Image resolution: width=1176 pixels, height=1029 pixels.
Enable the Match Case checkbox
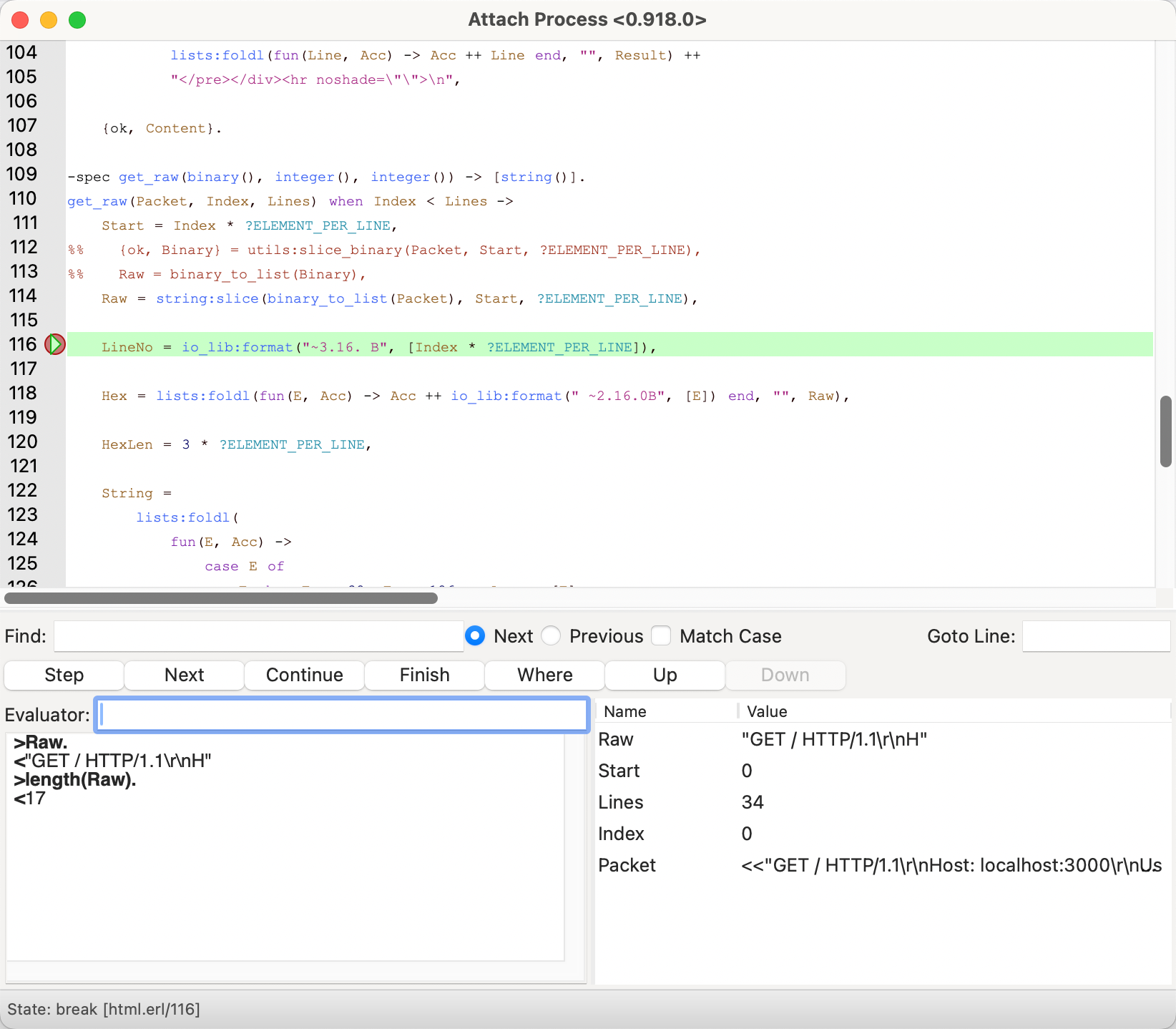[x=662, y=636]
